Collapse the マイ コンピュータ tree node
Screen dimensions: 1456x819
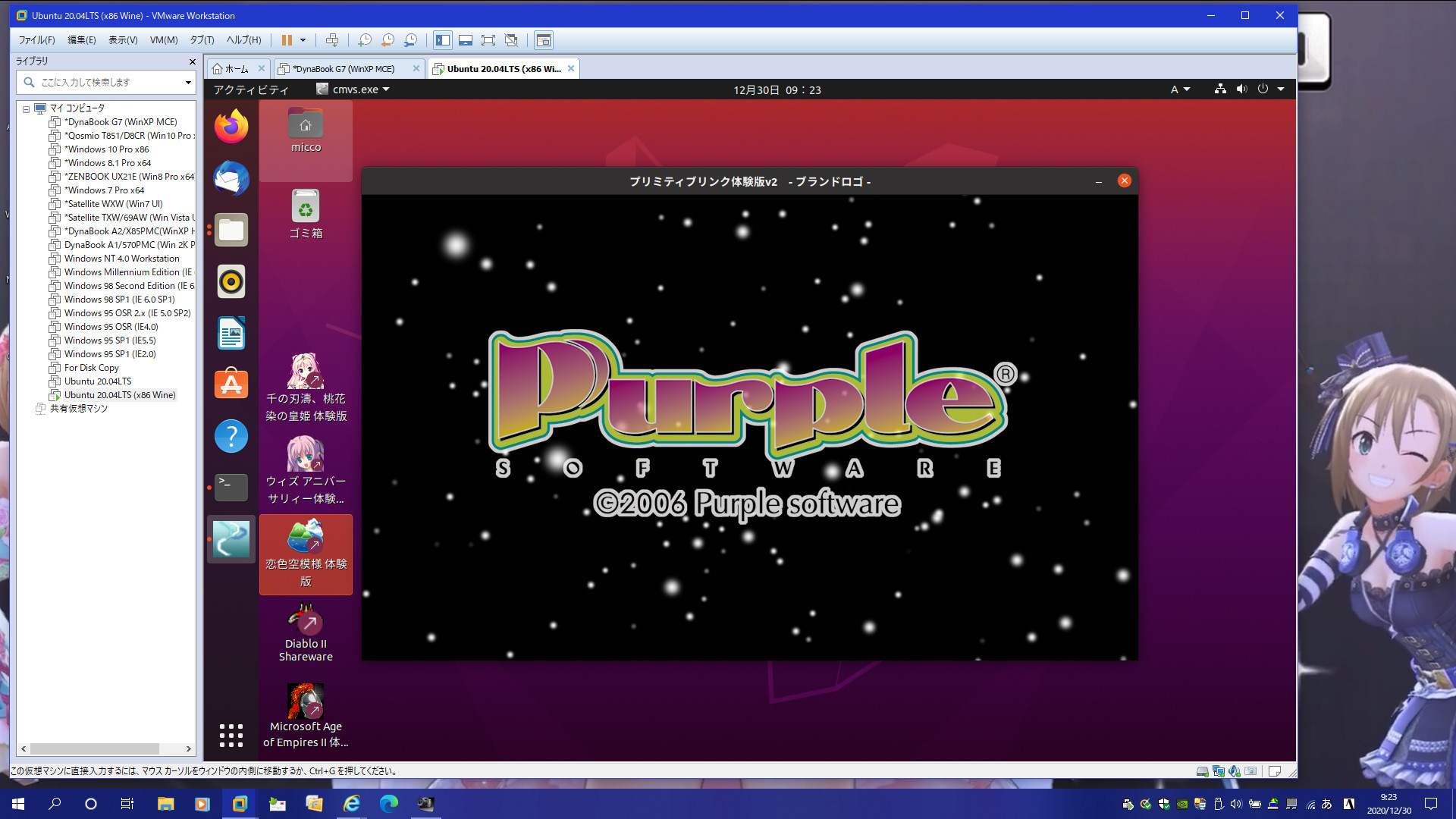pyautogui.click(x=26, y=108)
